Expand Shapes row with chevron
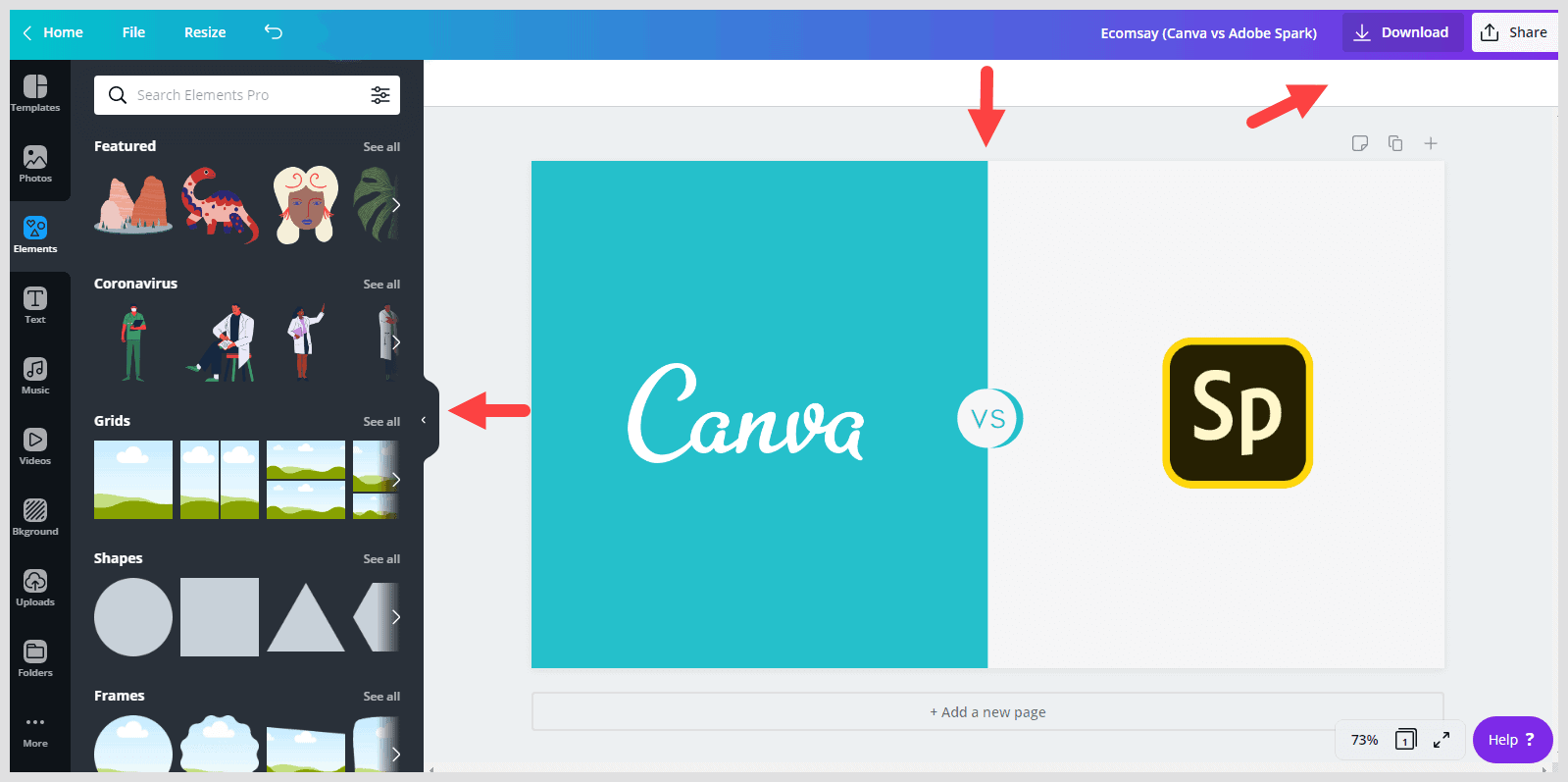This screenshot has height=782, width=1568. tap(396, 617)
